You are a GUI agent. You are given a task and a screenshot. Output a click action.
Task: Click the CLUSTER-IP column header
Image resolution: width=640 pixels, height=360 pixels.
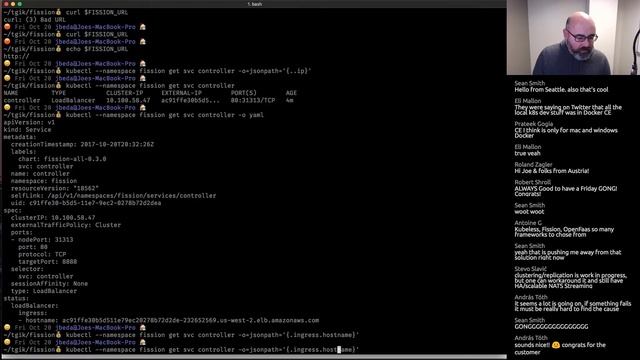click(124, 93)
